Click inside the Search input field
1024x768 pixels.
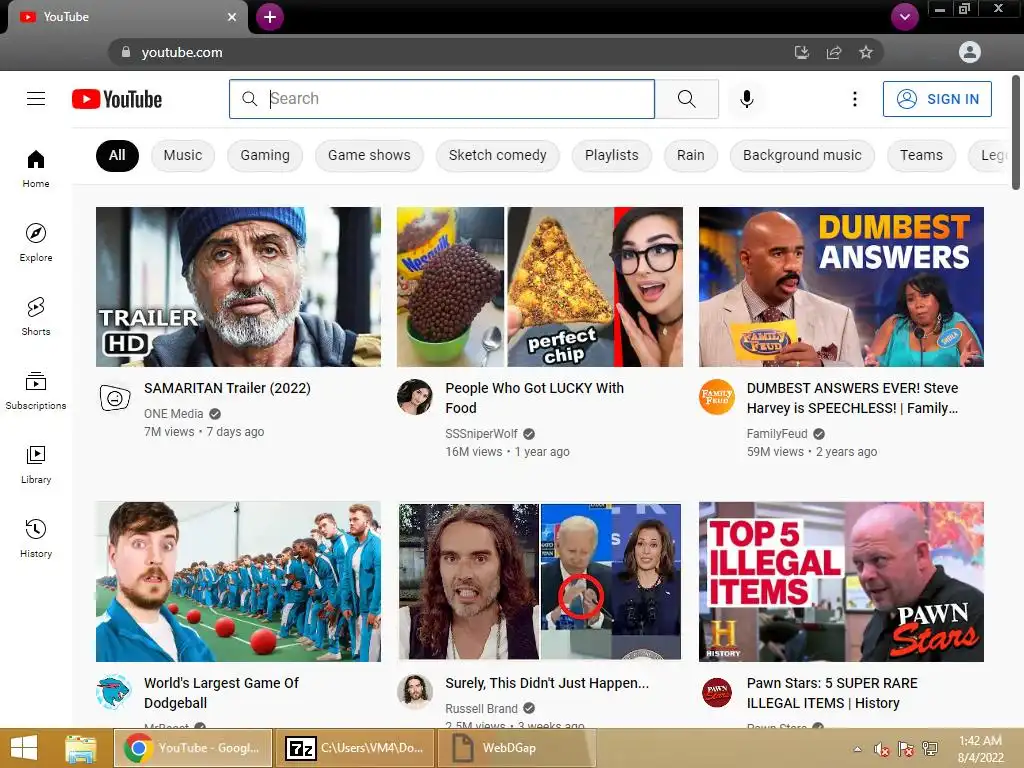click(x=441, y=99)
